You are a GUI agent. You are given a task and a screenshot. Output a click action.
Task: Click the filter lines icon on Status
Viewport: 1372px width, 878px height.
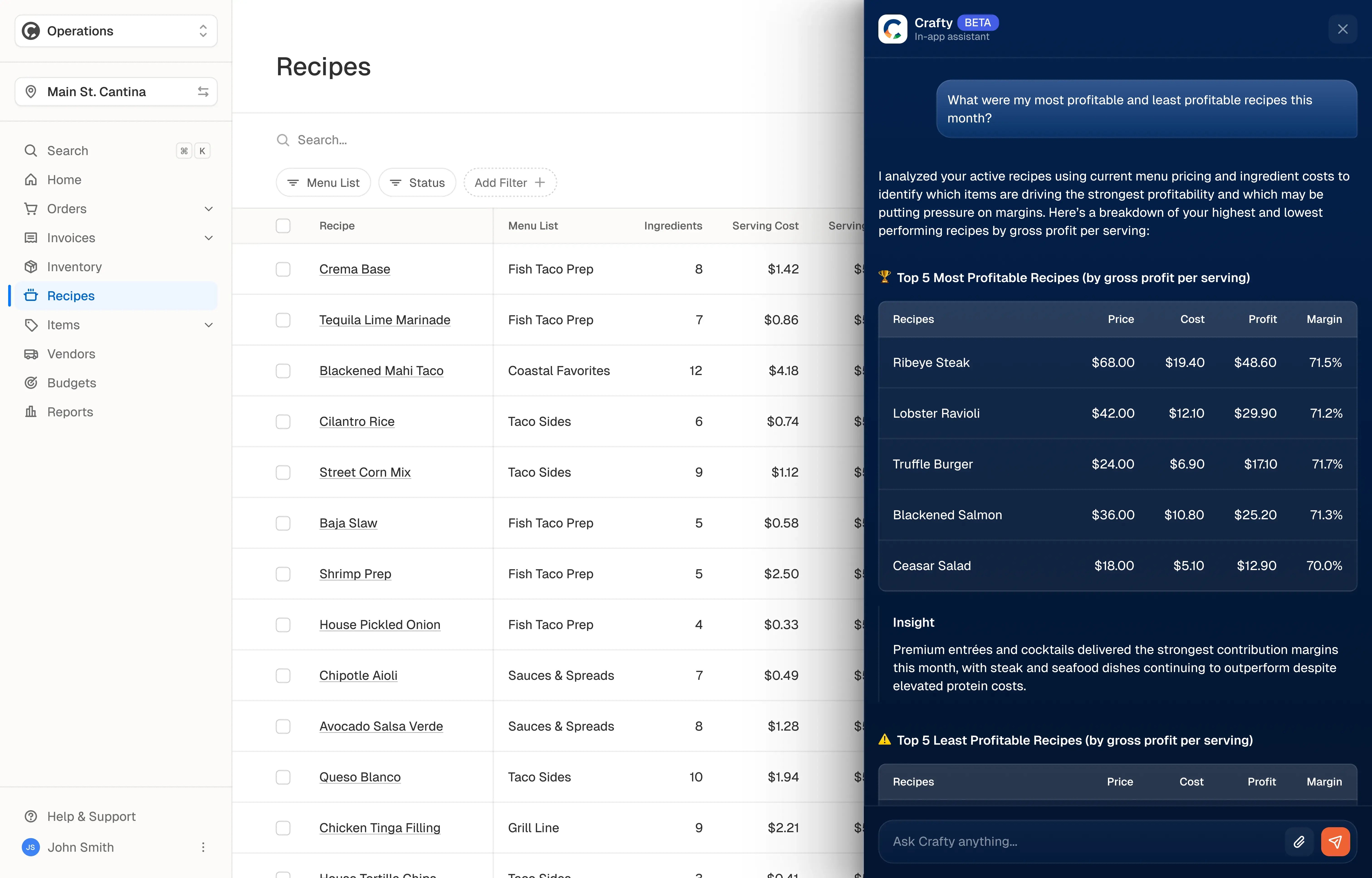point(396,183)
